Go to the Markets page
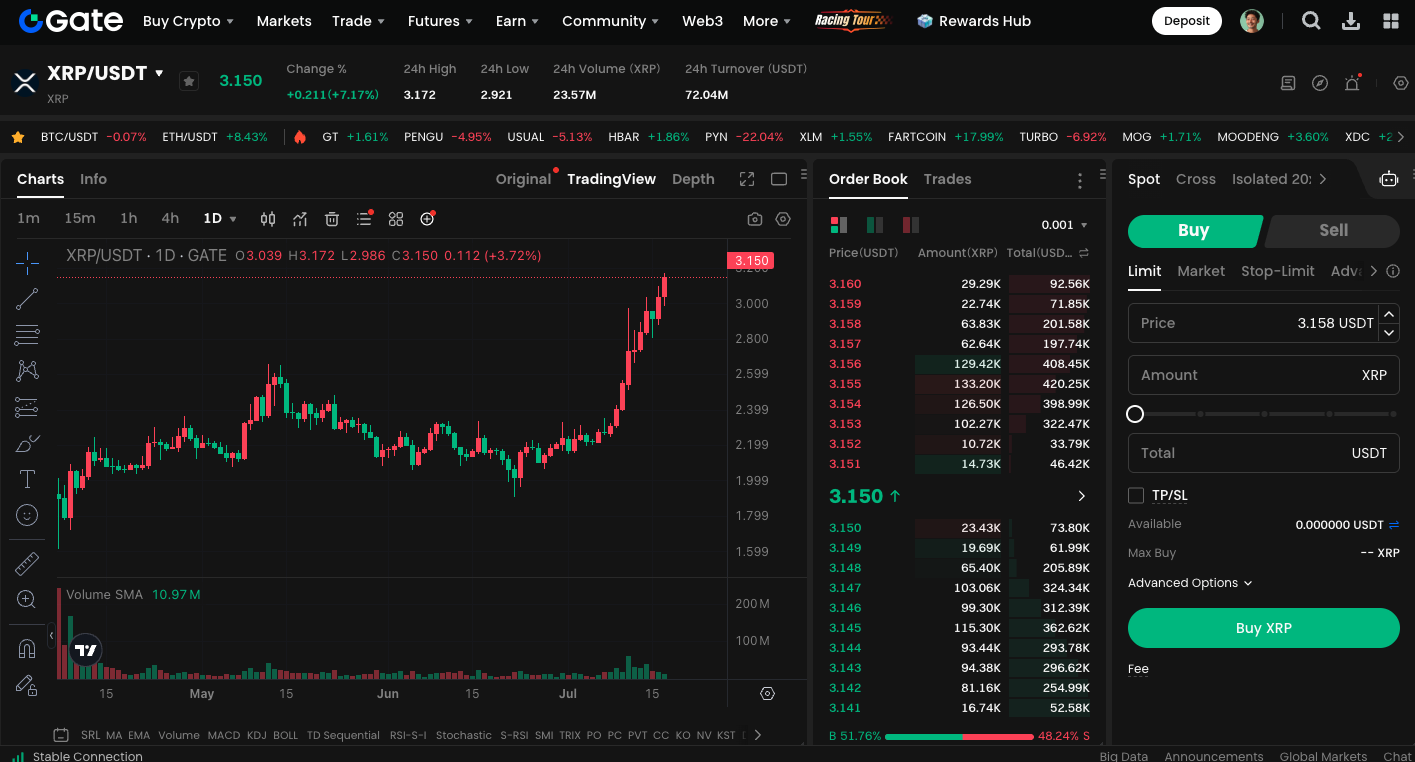The width and height of the screenshot is (1415, 762). (284, 21)
